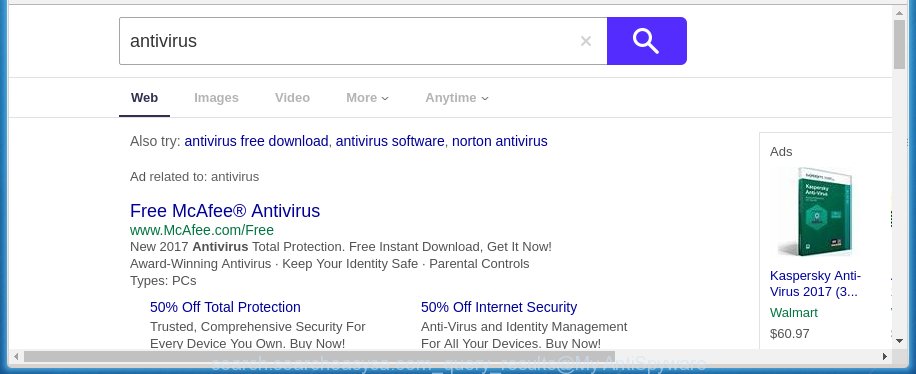916x374 pixels.
Task: Click the horizontal scrollbar right arrow
Action: pyautogui.click(x=885, y=356)
